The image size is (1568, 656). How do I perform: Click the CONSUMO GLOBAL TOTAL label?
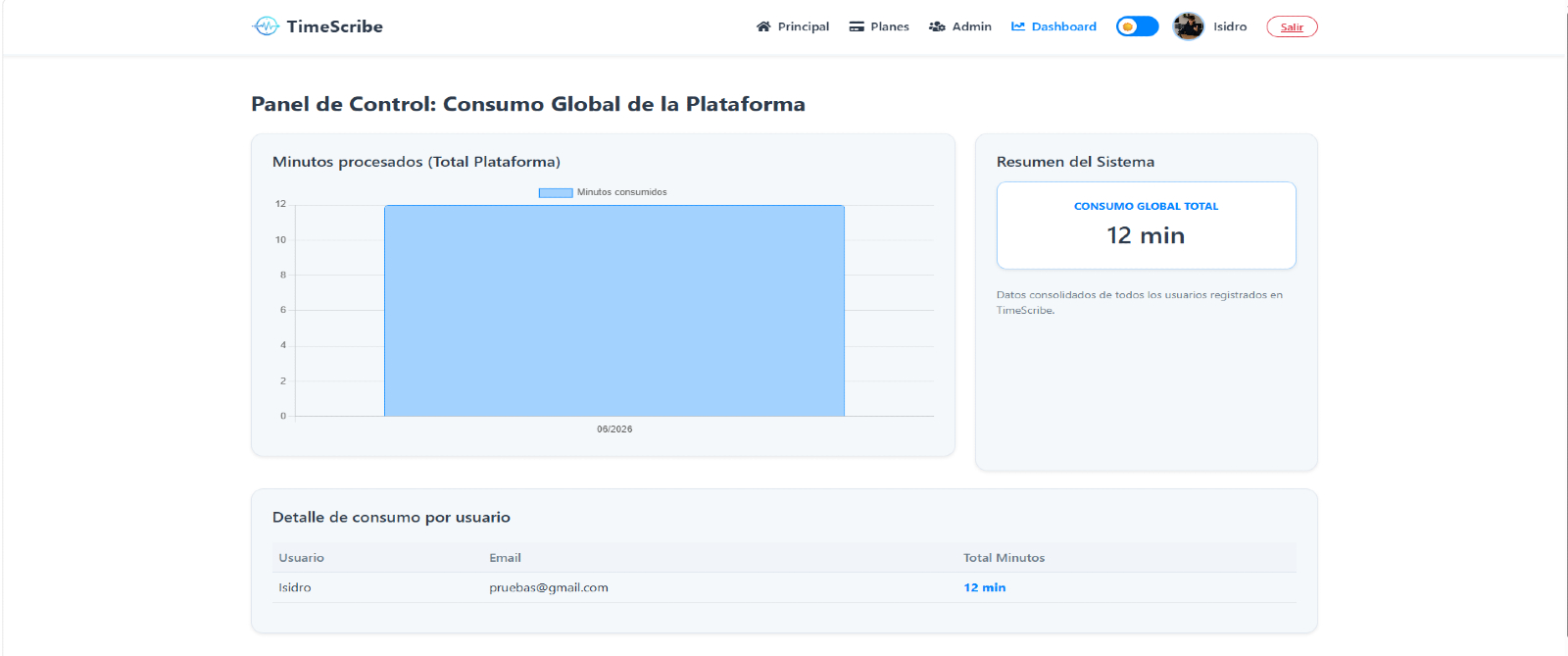[1146, 206]
